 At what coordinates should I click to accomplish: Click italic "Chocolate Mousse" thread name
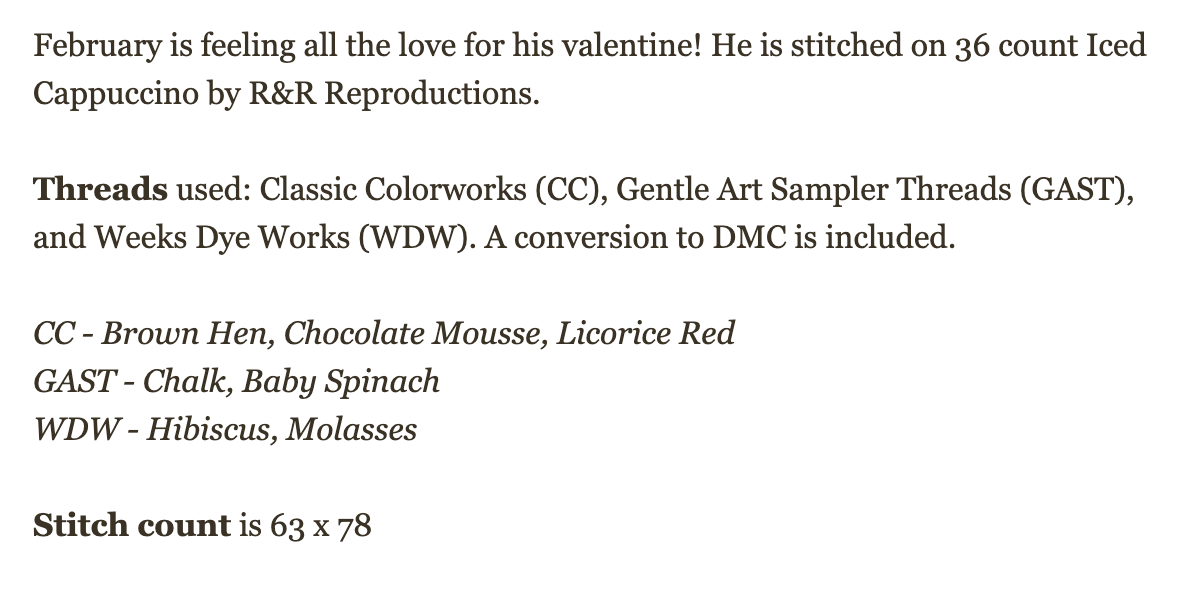pos(414,333)
